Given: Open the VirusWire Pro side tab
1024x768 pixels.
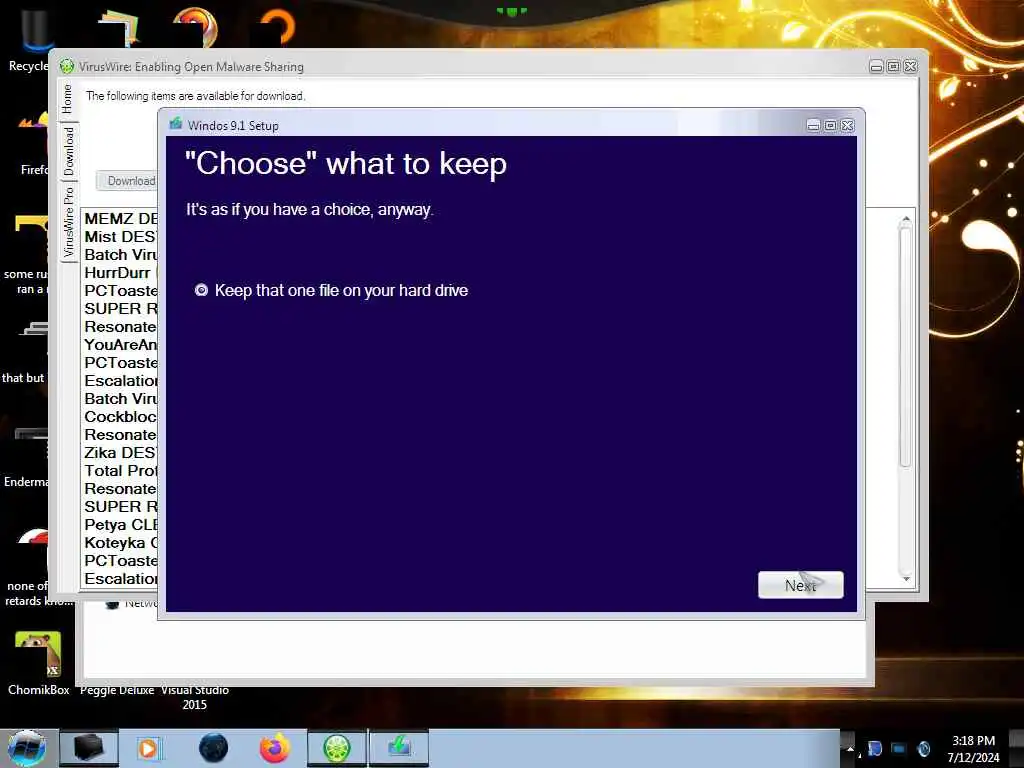Looking at the screenshot, I should point(69,222).
